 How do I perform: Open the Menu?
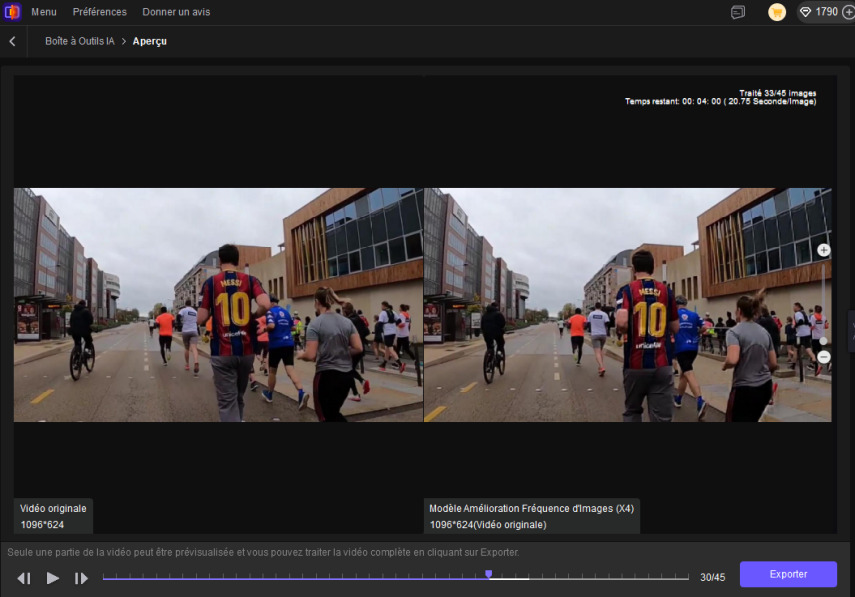click(x=44, y=12)
